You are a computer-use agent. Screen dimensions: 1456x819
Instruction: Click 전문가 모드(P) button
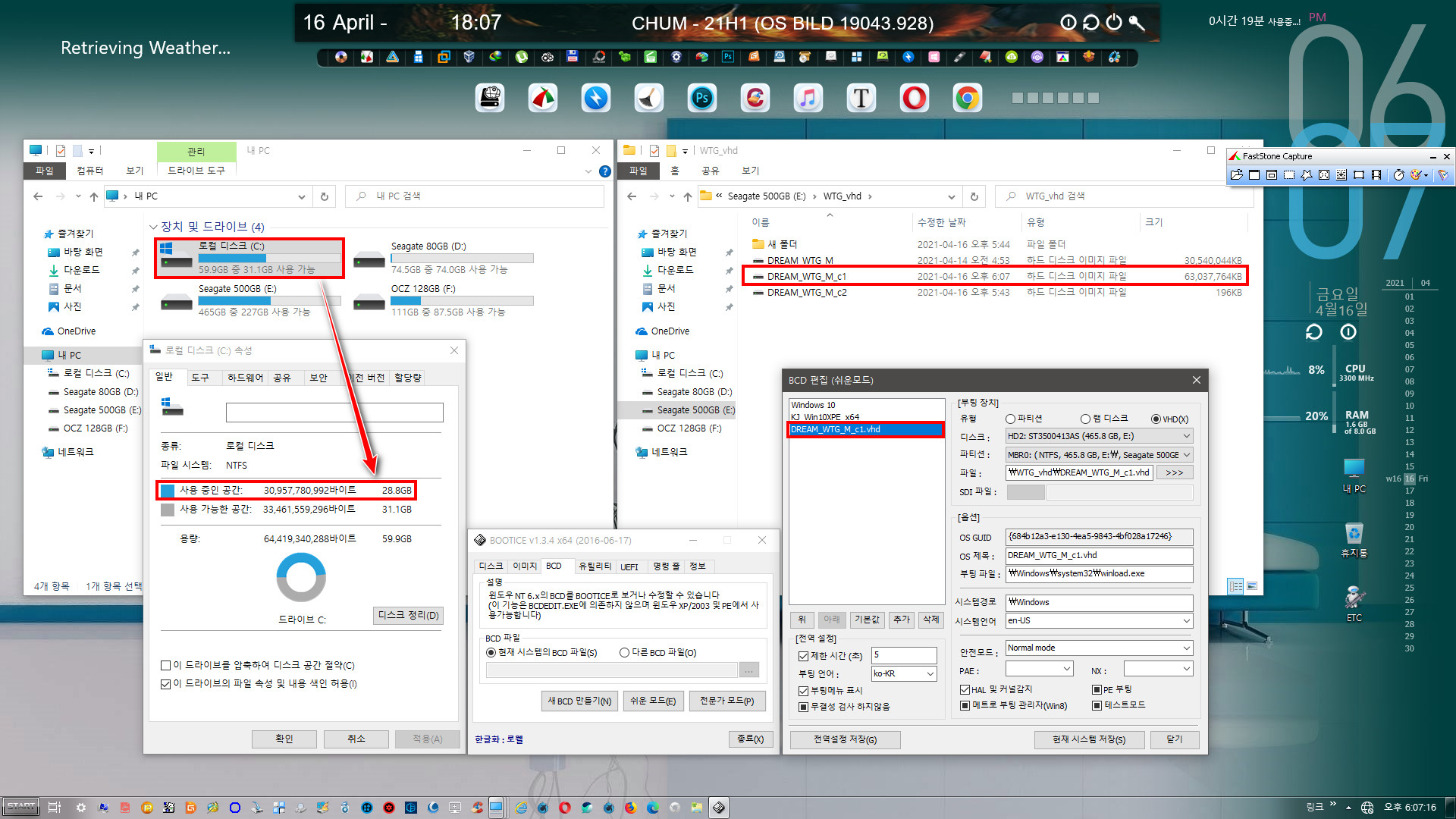pyautogui.click(x=726, y=701)
